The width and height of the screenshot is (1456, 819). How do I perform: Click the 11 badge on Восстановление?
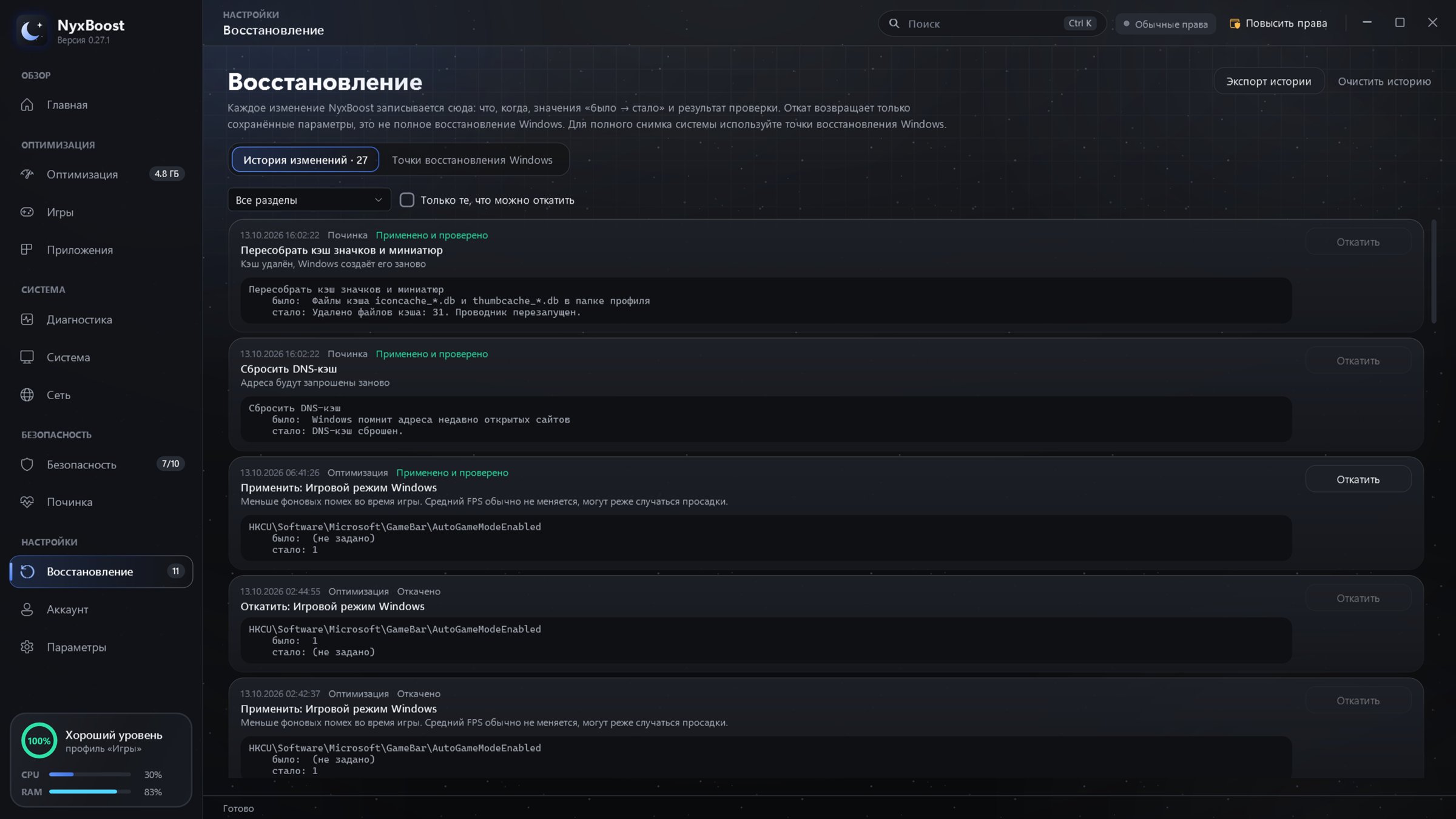(175, 571)
